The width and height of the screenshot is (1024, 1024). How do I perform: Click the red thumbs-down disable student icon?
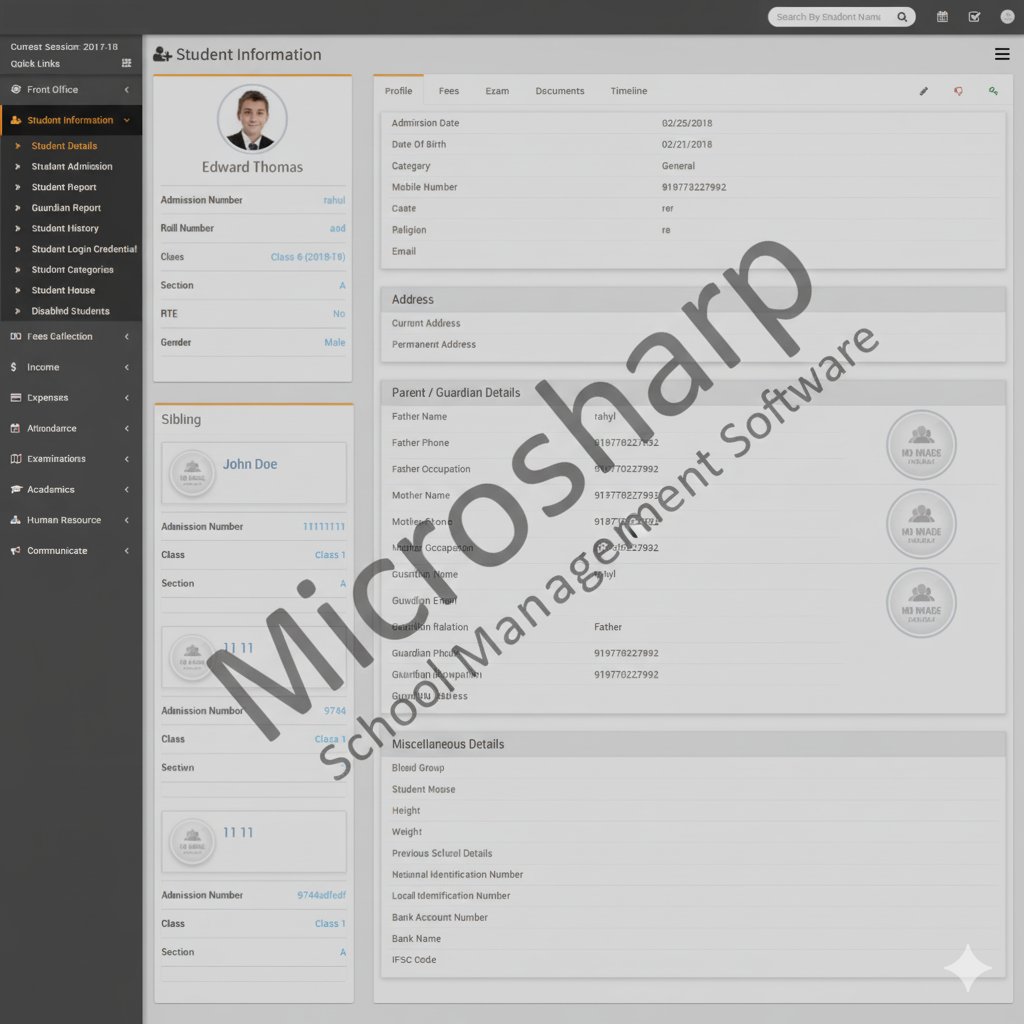pyautogui.click(x=958, y=91)
